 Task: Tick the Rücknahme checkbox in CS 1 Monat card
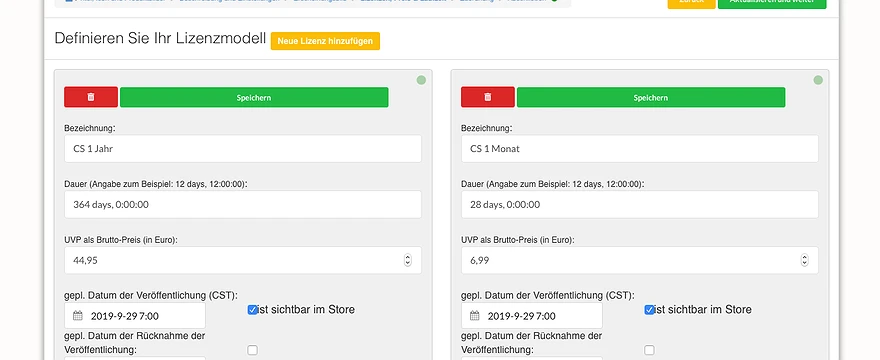[x=649, y=350]
